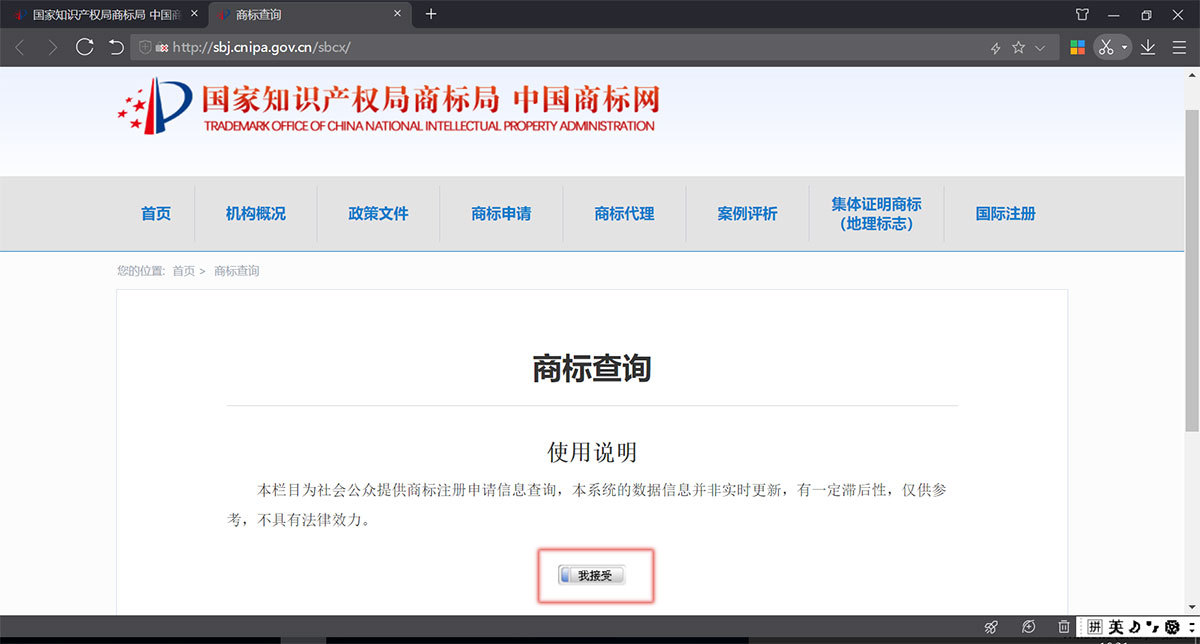Screen dimensions: 1200x644
Task: Click the 商标查询 page heading
Action: click(592, 368)
